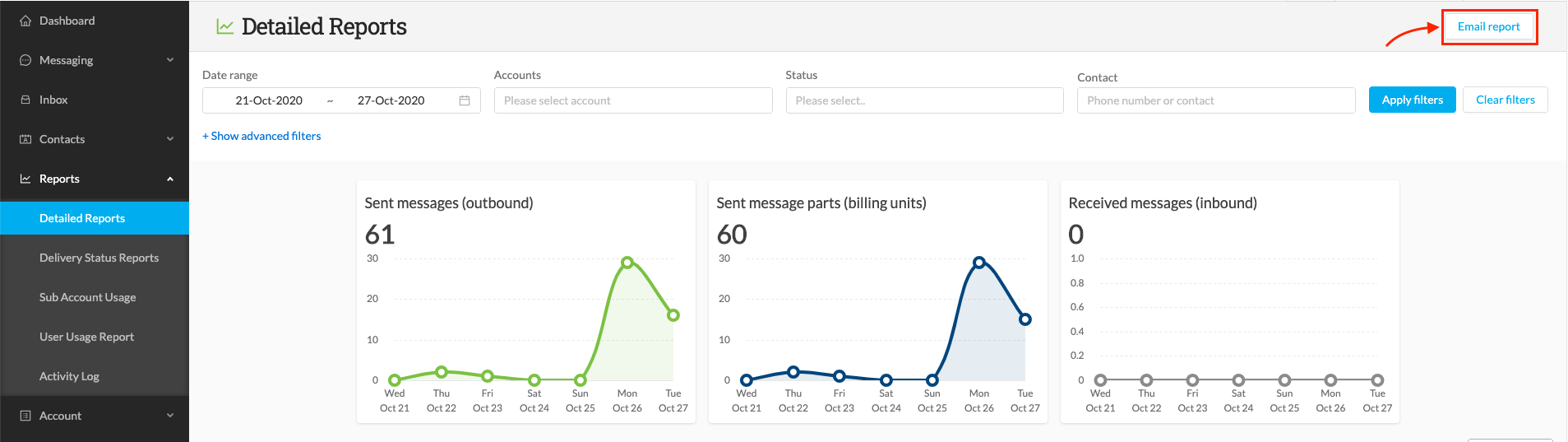The image size is (1568, 442).
Task: Click the Phone number or contact field
Action: [1216, 100]
